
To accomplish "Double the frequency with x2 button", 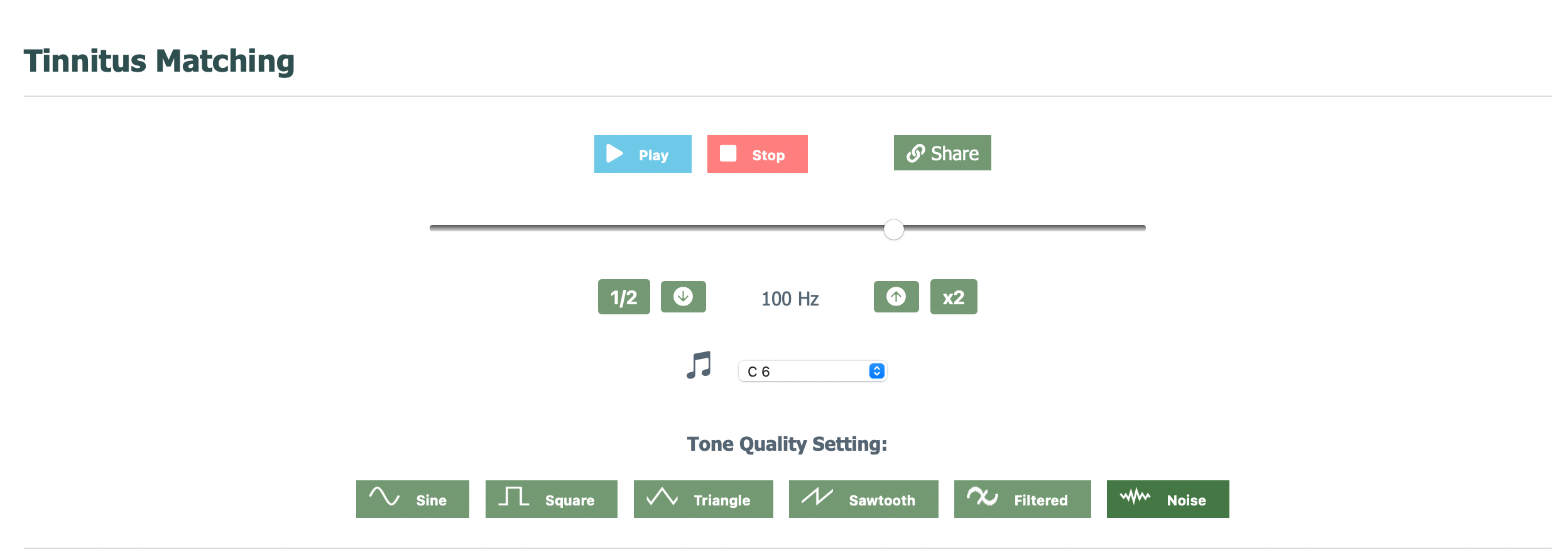I will 953,297.
